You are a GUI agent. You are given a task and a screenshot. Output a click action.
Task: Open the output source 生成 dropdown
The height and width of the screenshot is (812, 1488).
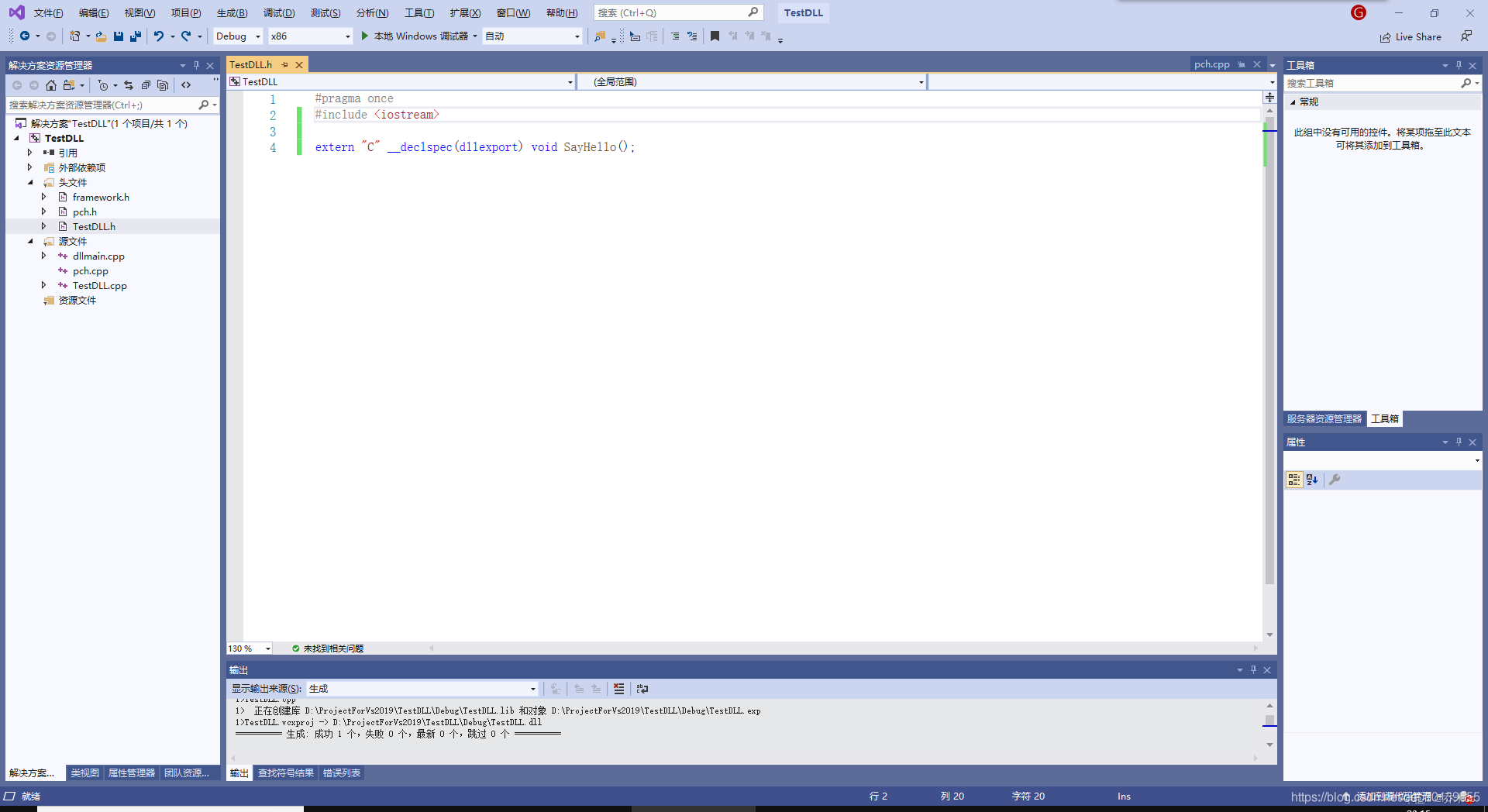tap(422, 688)
